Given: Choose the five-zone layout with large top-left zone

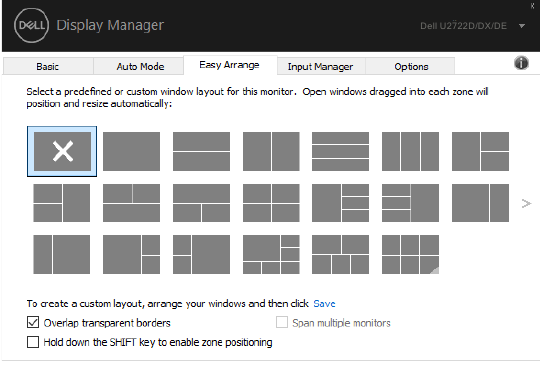Looking at the screenshot, I should click(271, 254).
